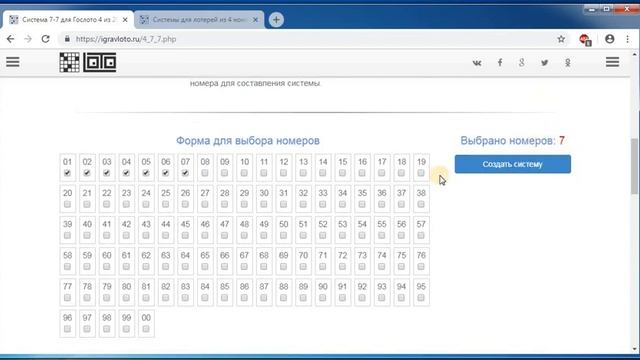
Task: Uncheck number 03 checkbox
Action: pyautogui.click(x=107, y=173)
